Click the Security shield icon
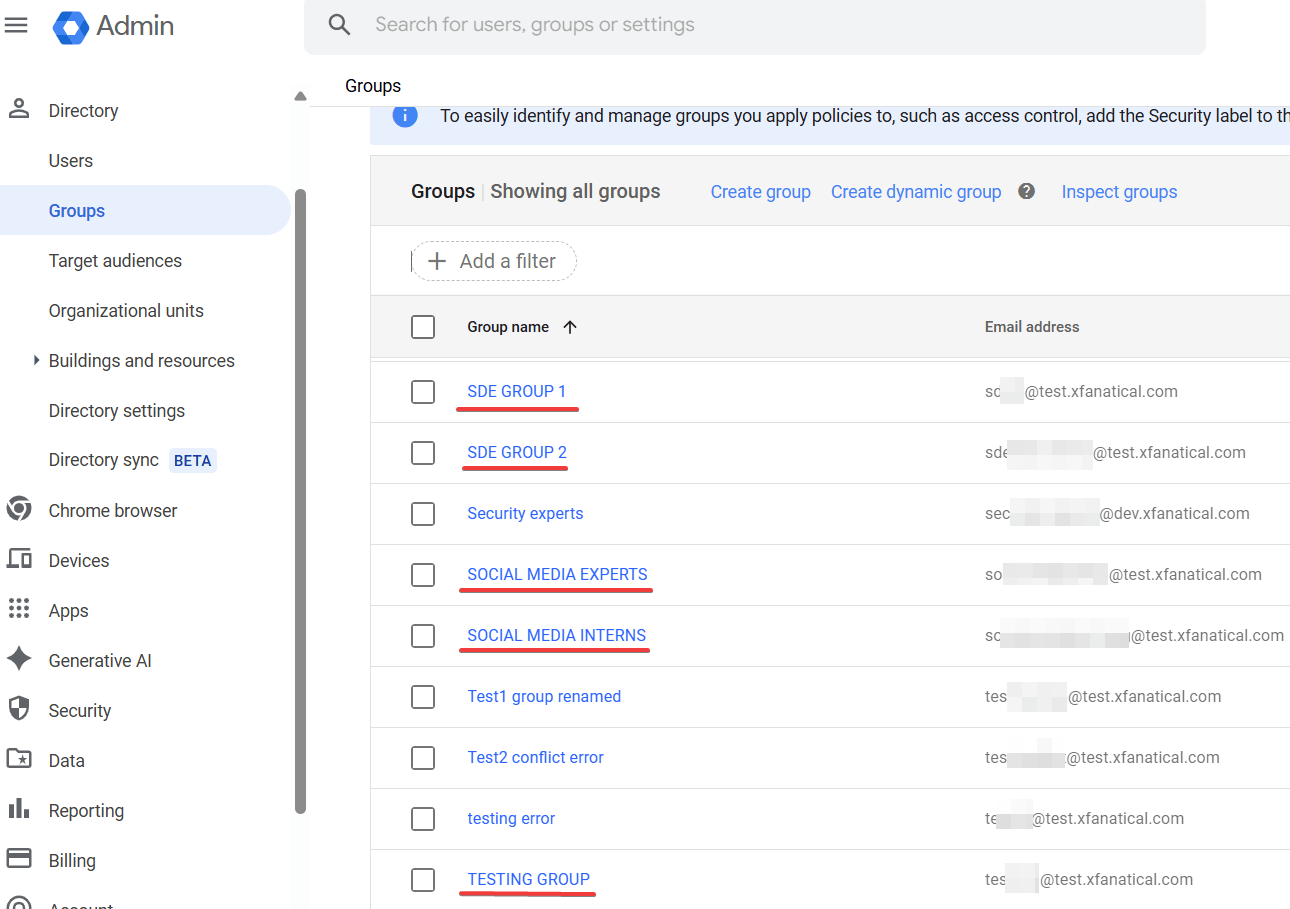This screenshot has height=909, width=1290. (x=18, y=709)
